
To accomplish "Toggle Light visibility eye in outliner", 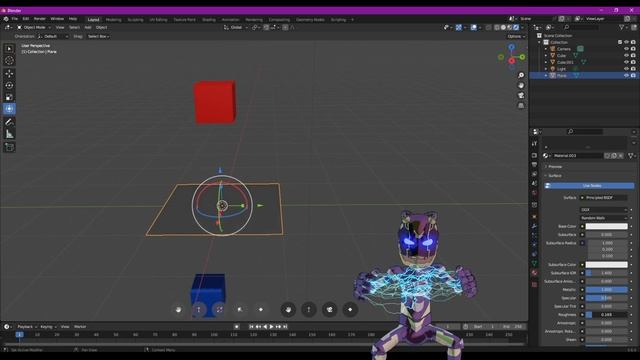I will click(626, 69).
